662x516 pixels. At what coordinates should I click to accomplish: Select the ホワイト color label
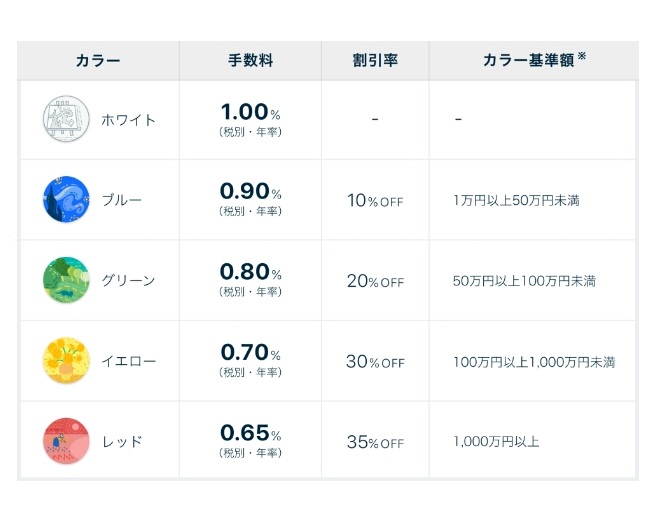128,120
